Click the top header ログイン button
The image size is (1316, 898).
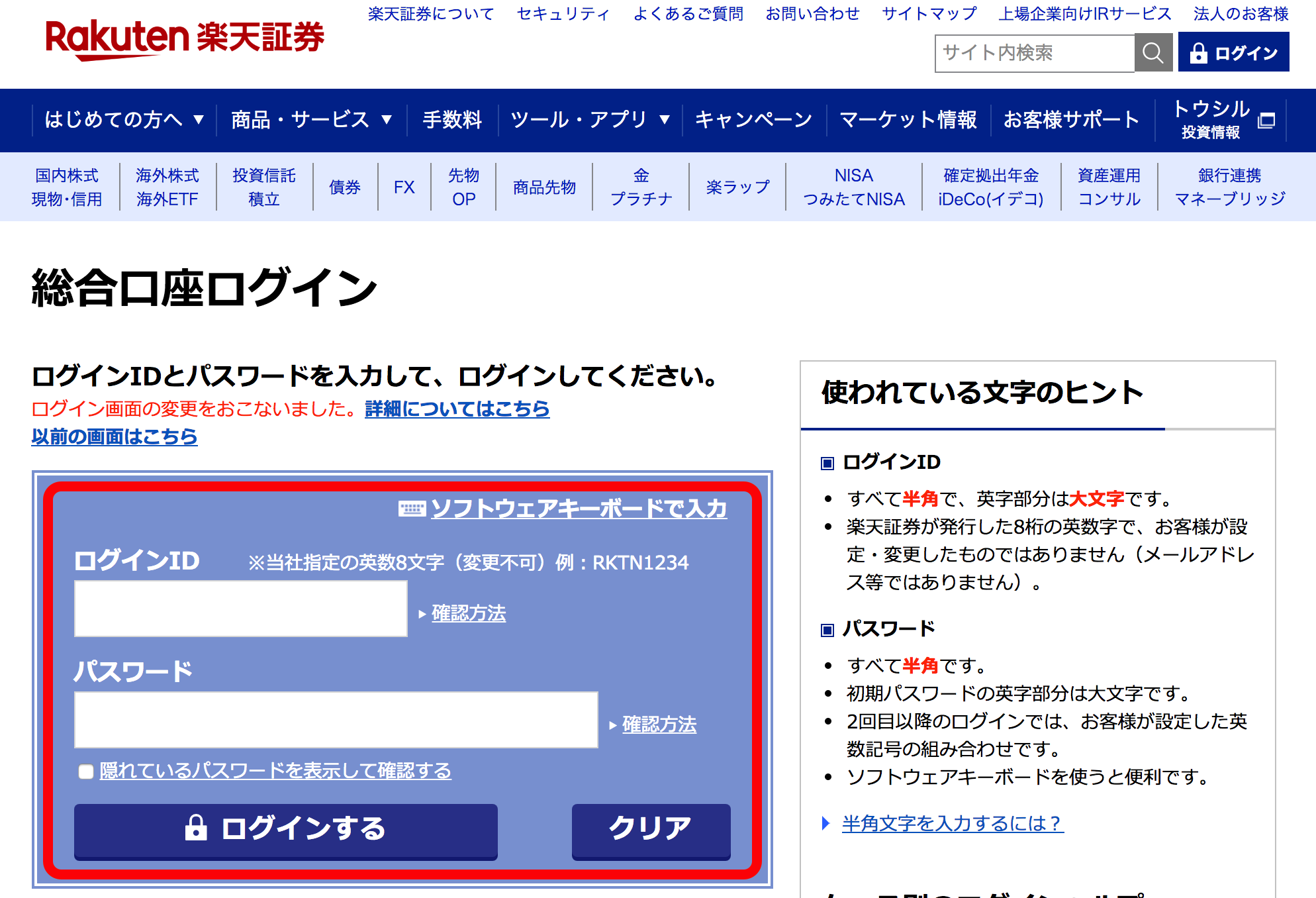pyautogui.click(x=1233, y=53)
